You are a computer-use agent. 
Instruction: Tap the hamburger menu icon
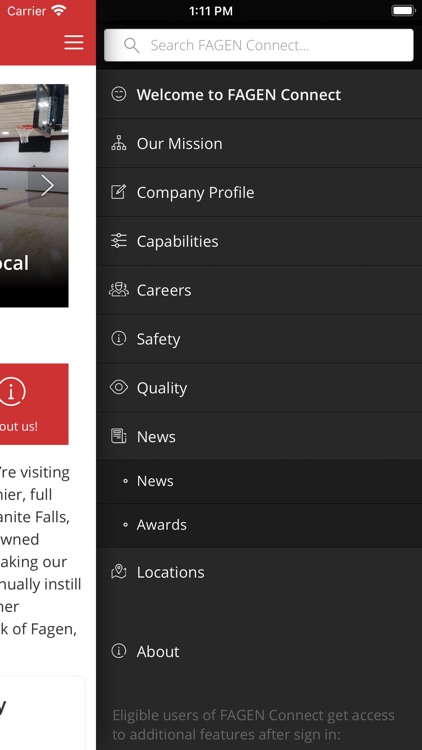74,43
